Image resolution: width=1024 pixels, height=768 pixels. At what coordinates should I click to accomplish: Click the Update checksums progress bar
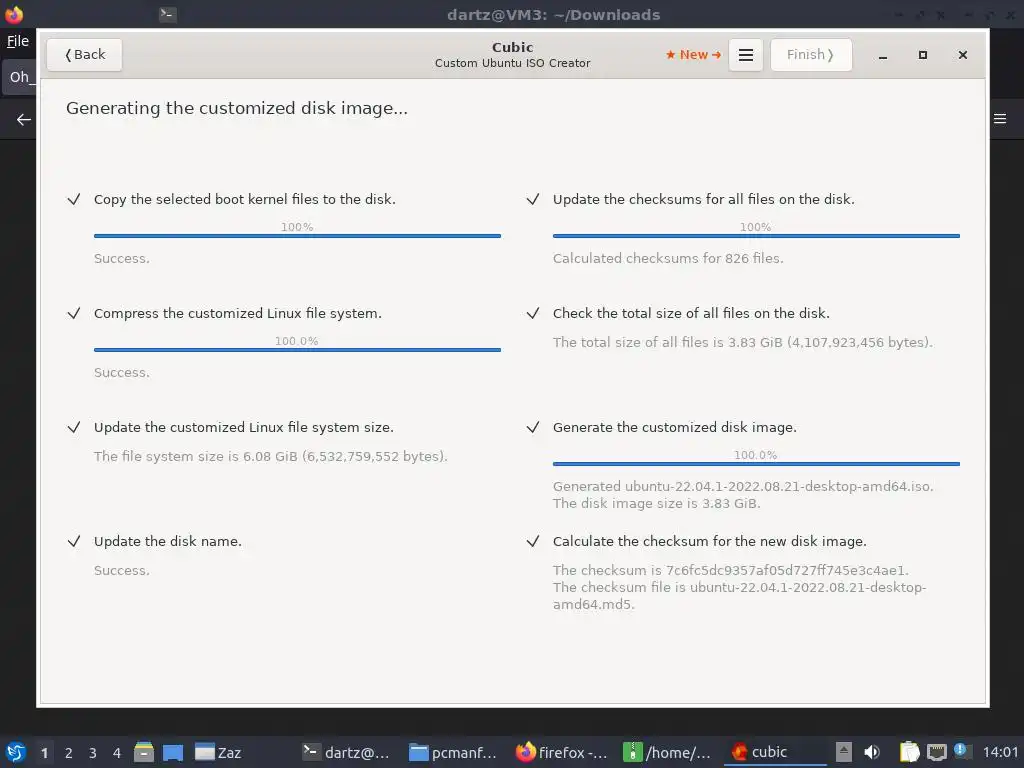(x=756, y=236)
